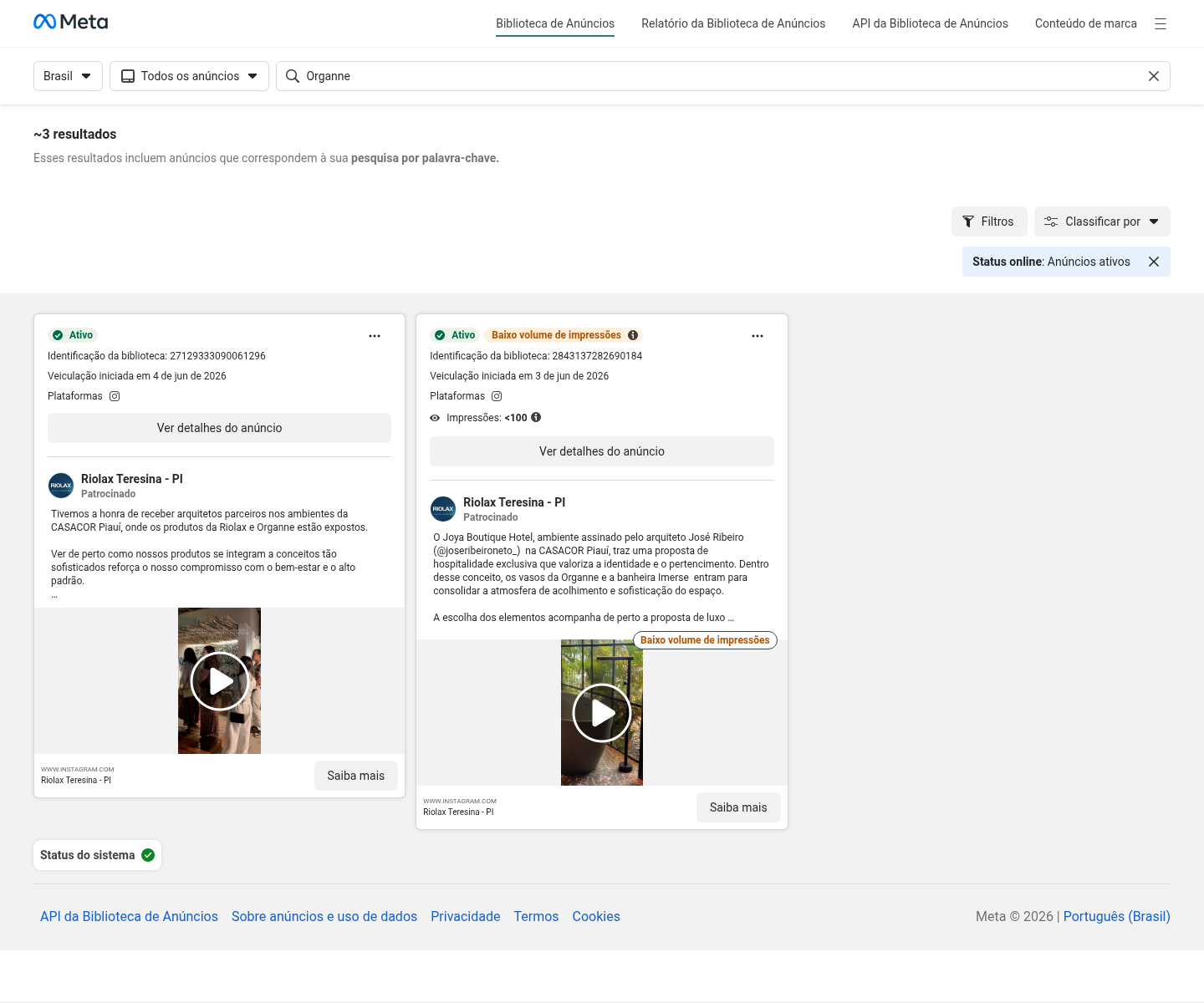Click Instagram platform icon in first ad
Viewport: 1204px width, 1003px height.
115,396
